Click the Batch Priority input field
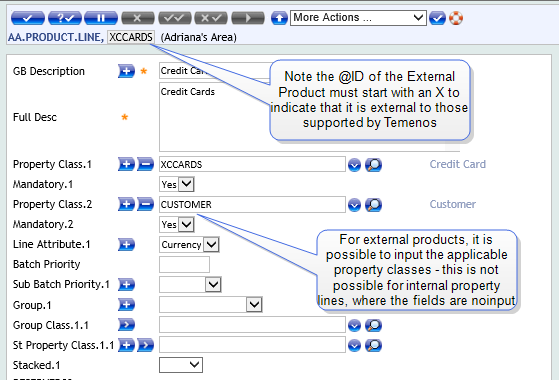 click(184, 265)
